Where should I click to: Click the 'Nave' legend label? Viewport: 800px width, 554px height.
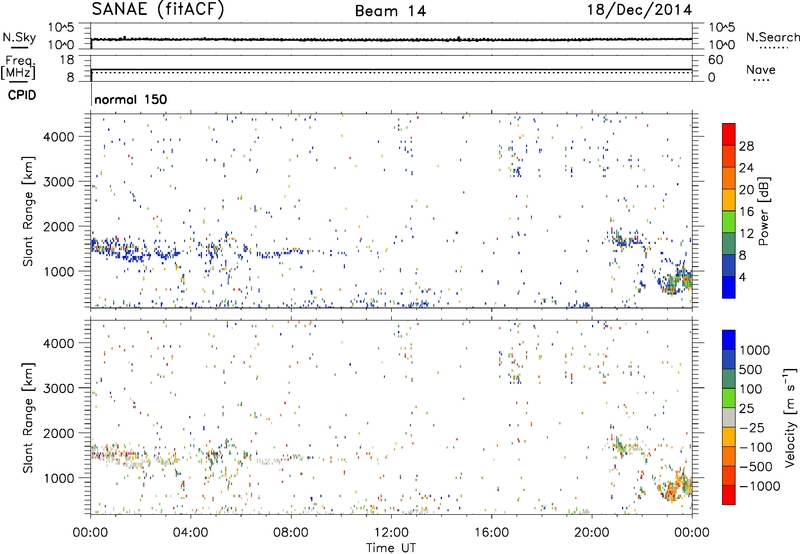(x=761, y=69)
